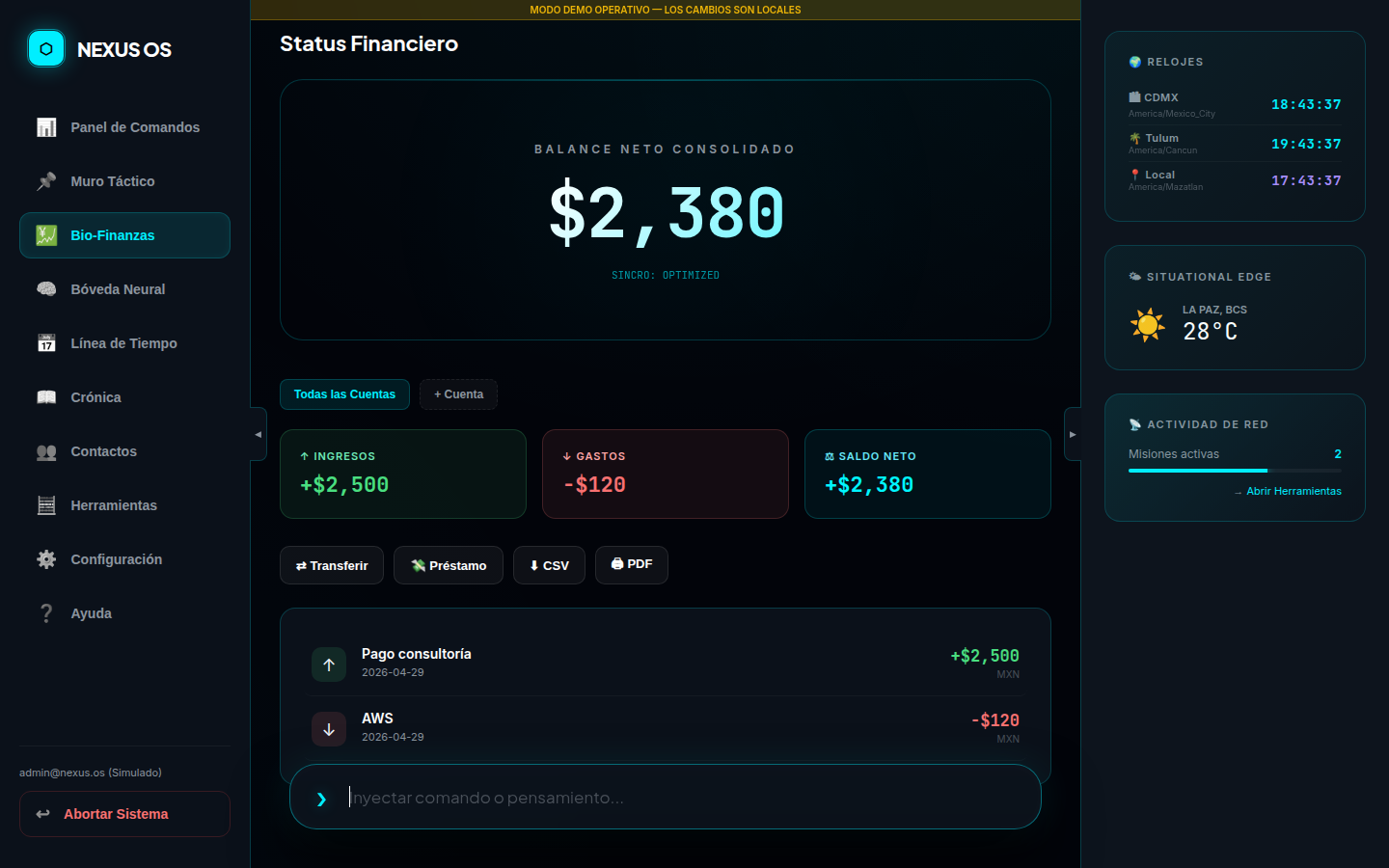Open Panel de Comandos via chart icon
The height and width of the screenshot is (868, 1389).
point(46,127)
